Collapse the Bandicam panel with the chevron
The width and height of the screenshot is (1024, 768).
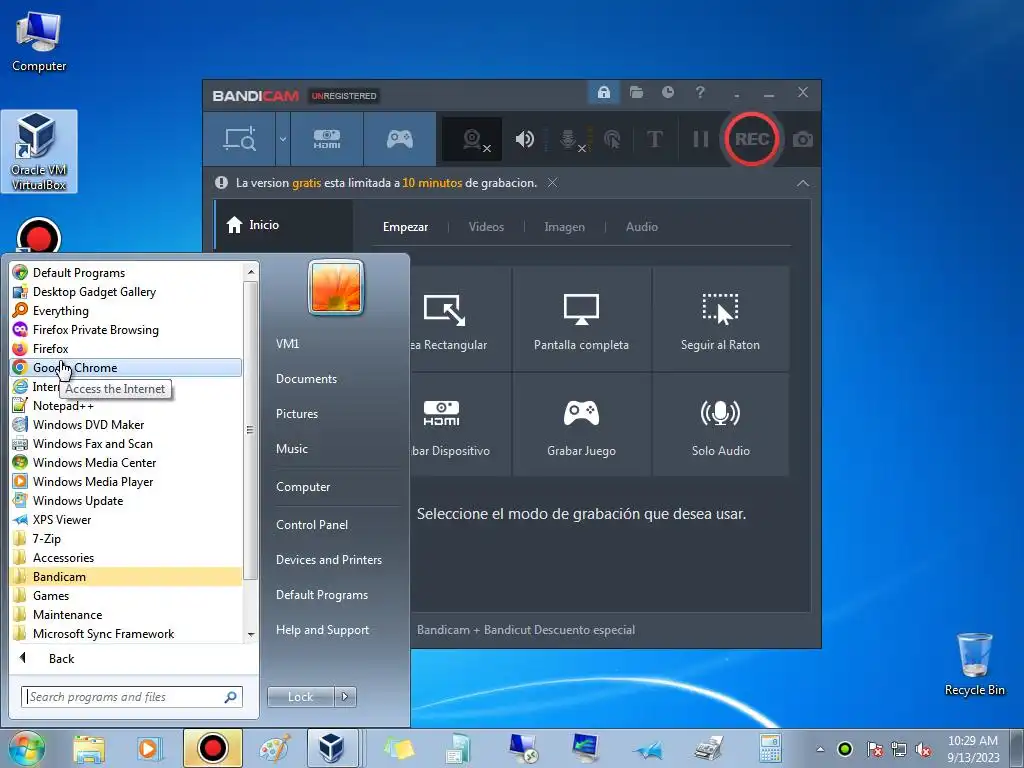pos(803,184)
